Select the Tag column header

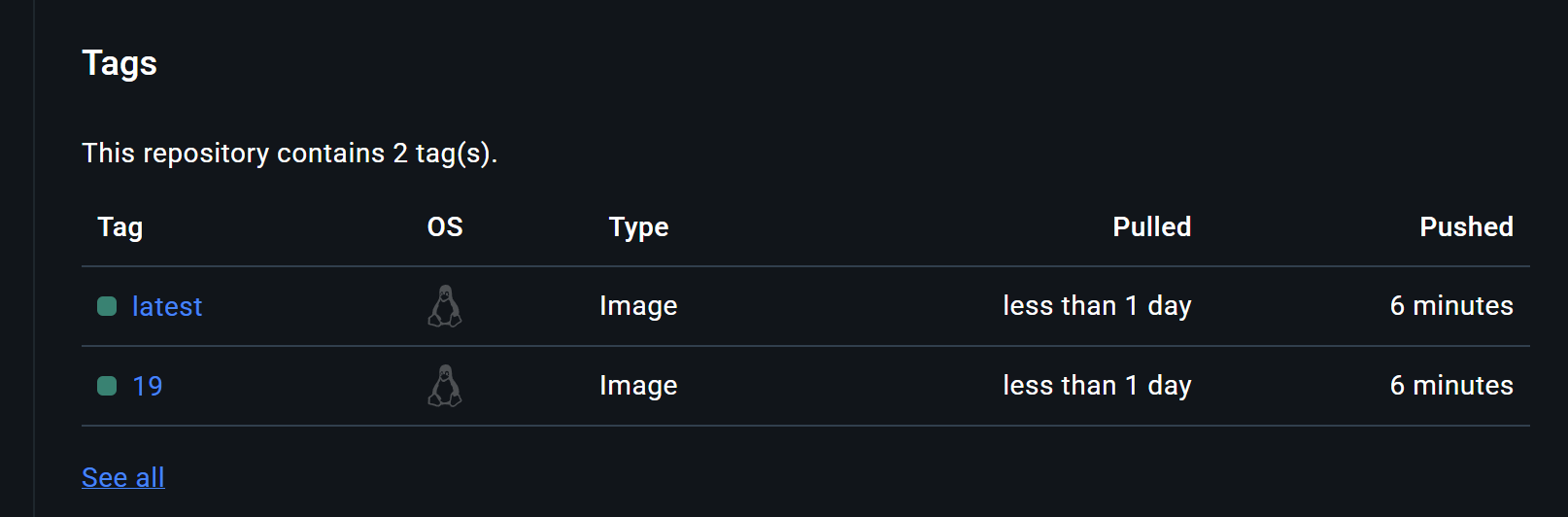[120, 227]
